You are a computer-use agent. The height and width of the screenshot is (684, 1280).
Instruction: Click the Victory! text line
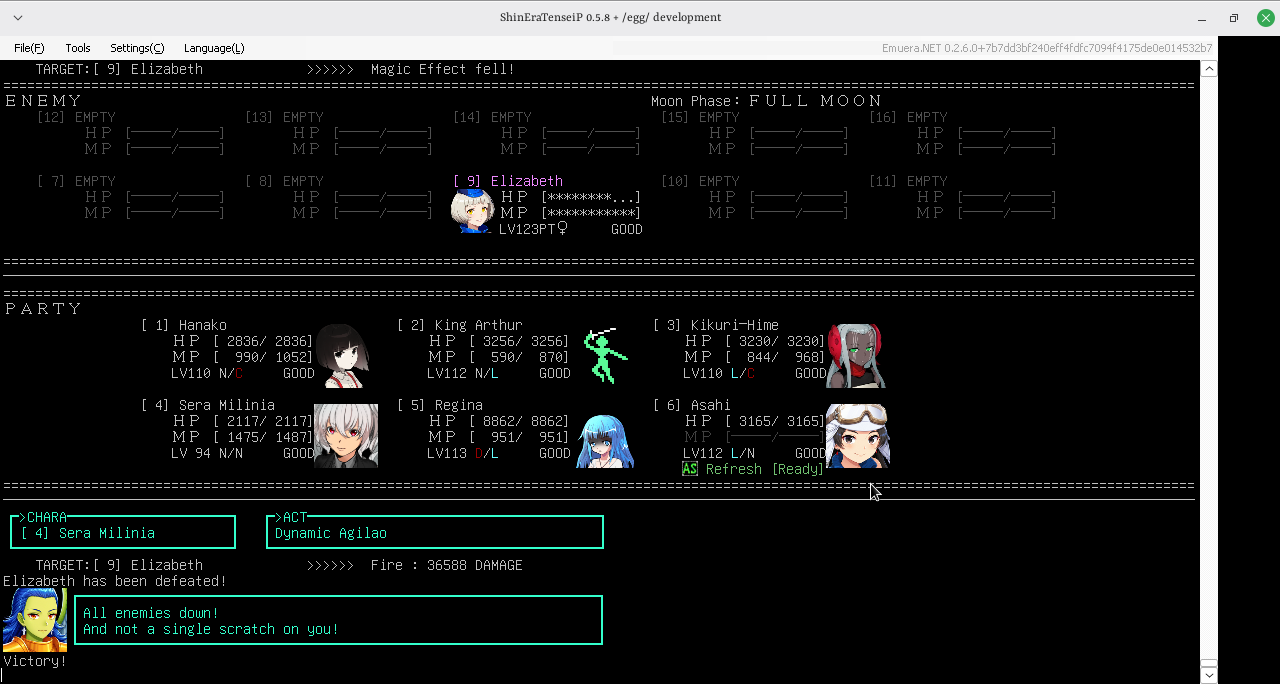pyautogui.click(x=35, y=661)
